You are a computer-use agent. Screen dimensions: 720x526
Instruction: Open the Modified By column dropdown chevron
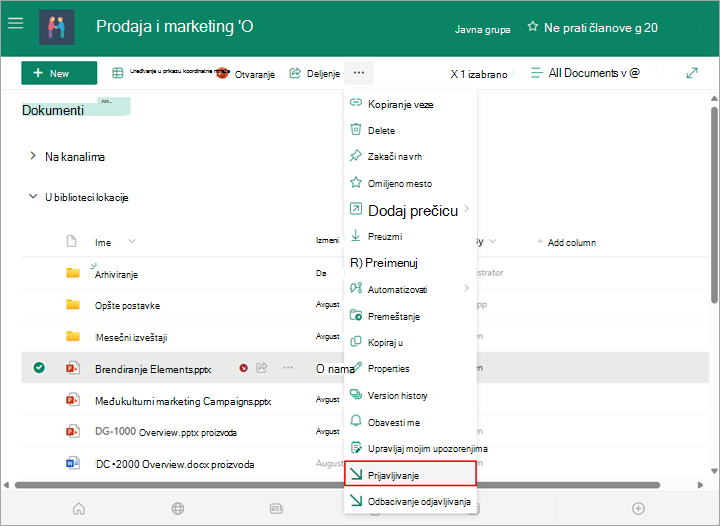point(493,241)
